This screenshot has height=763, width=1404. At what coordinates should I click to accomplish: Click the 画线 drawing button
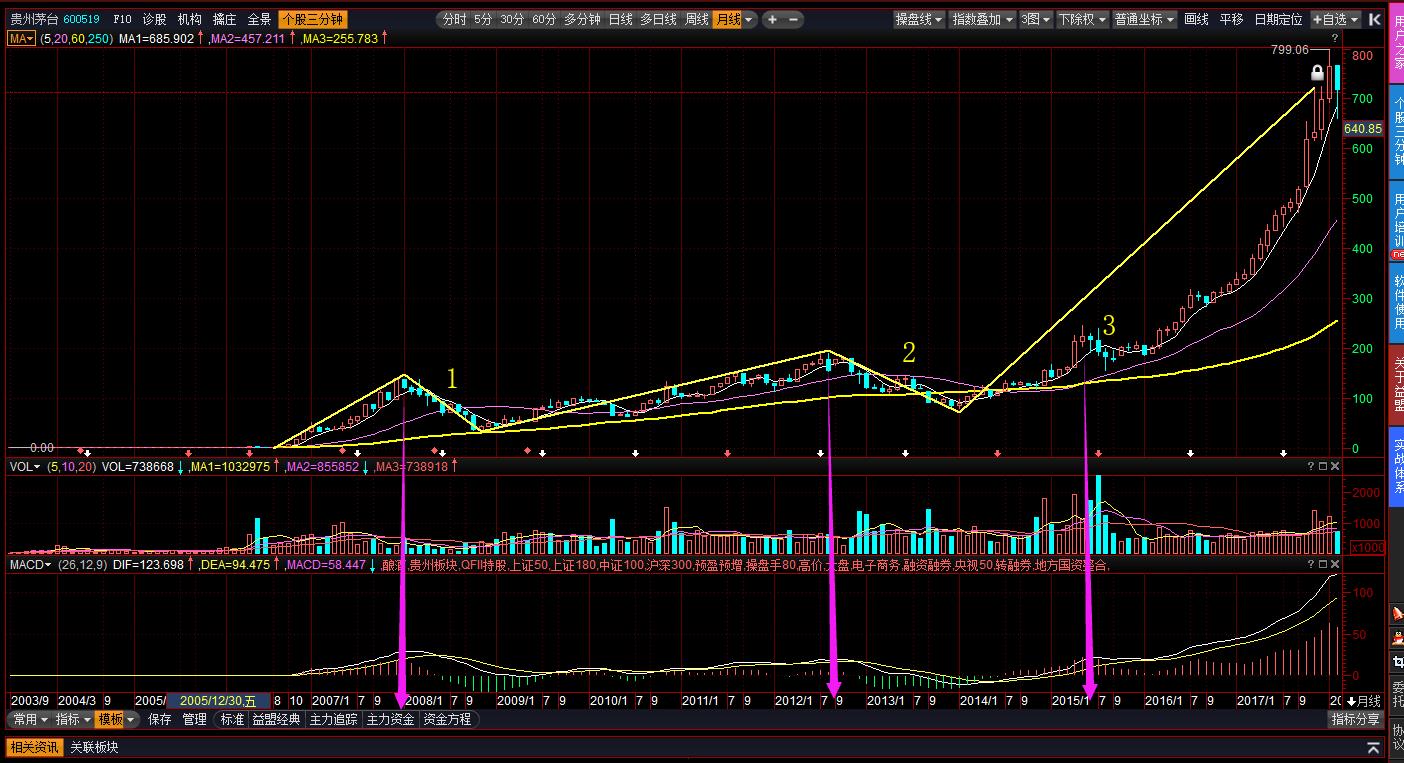(1196, 19)
